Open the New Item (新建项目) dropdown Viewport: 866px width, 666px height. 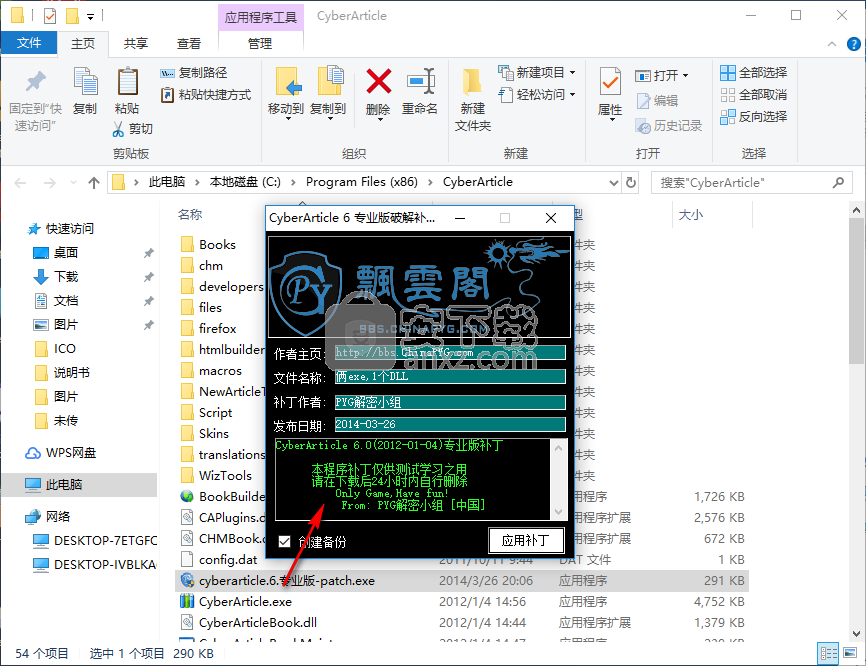(x=537, y=72)
